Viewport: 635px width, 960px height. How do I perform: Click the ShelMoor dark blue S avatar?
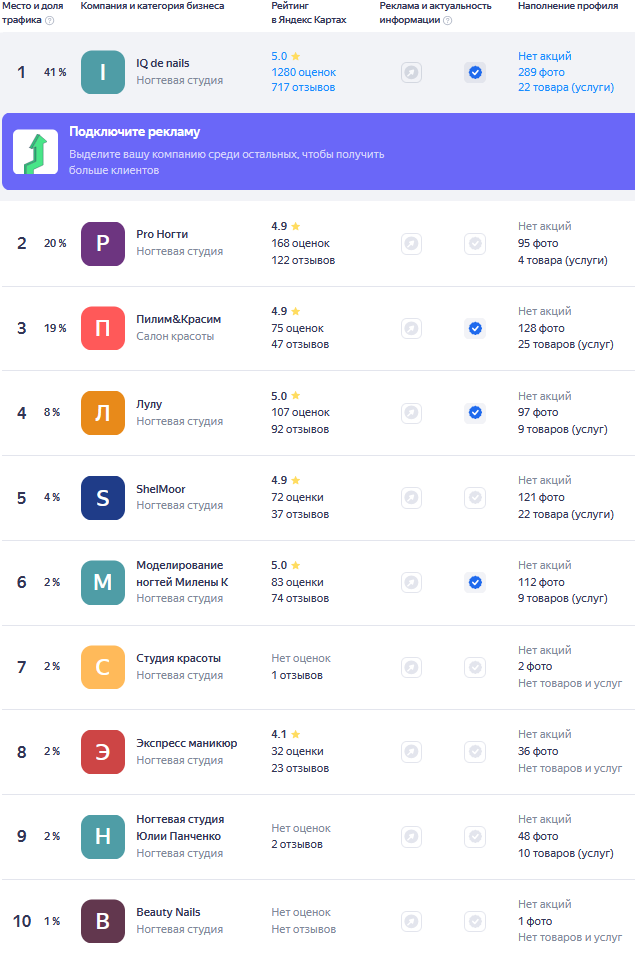[103, 498]
